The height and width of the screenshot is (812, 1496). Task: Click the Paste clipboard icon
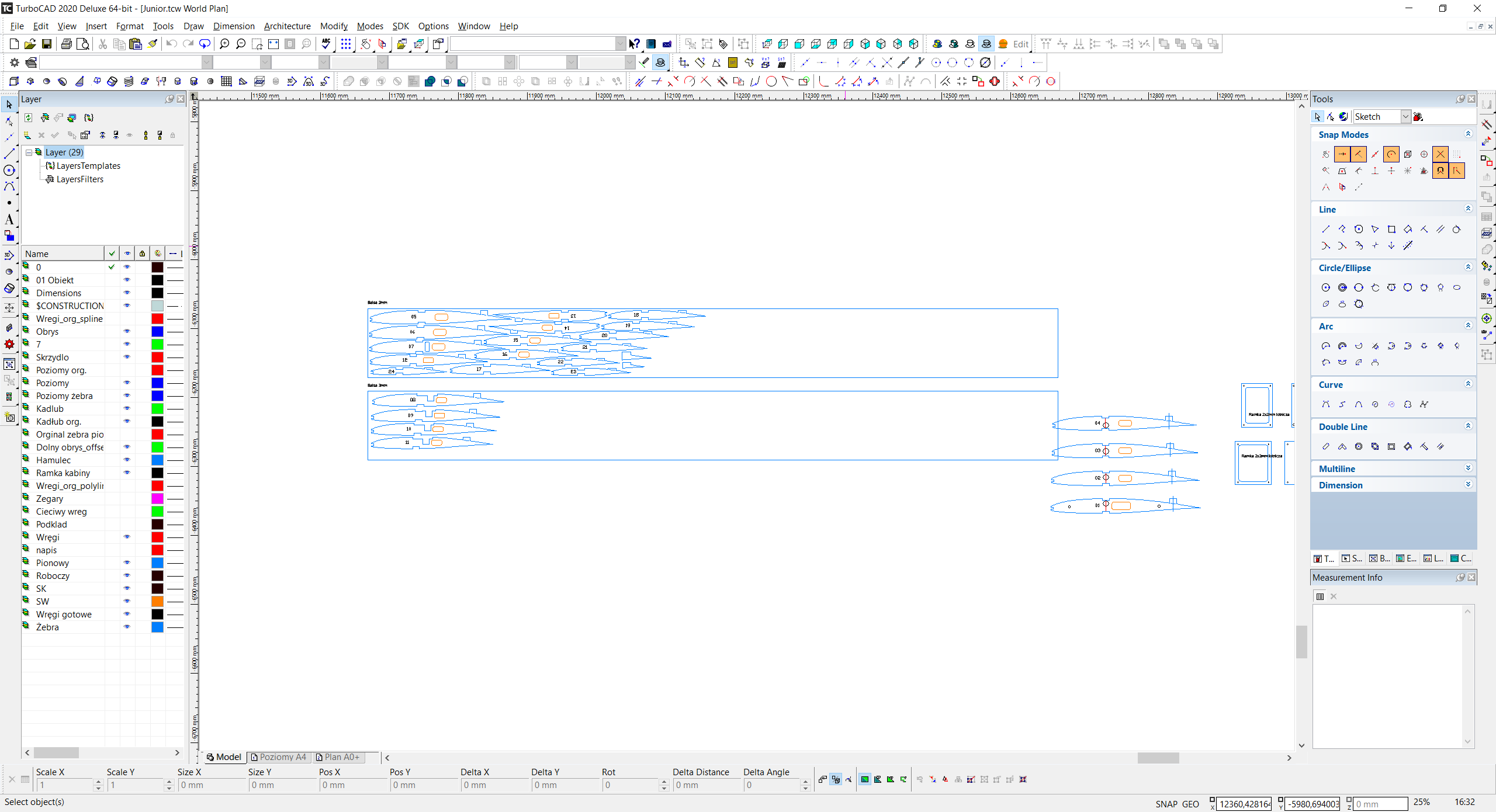click(x=136, y=44)
